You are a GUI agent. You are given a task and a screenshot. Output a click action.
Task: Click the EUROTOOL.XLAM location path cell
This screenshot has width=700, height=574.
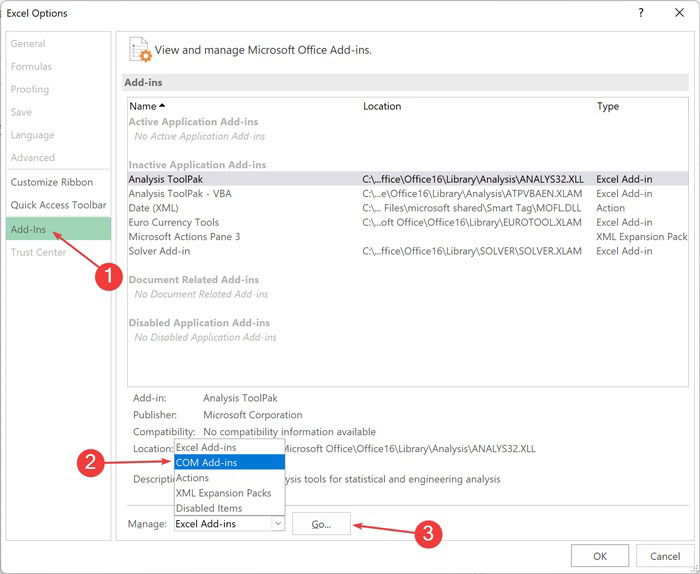click(x=472, y=222)
